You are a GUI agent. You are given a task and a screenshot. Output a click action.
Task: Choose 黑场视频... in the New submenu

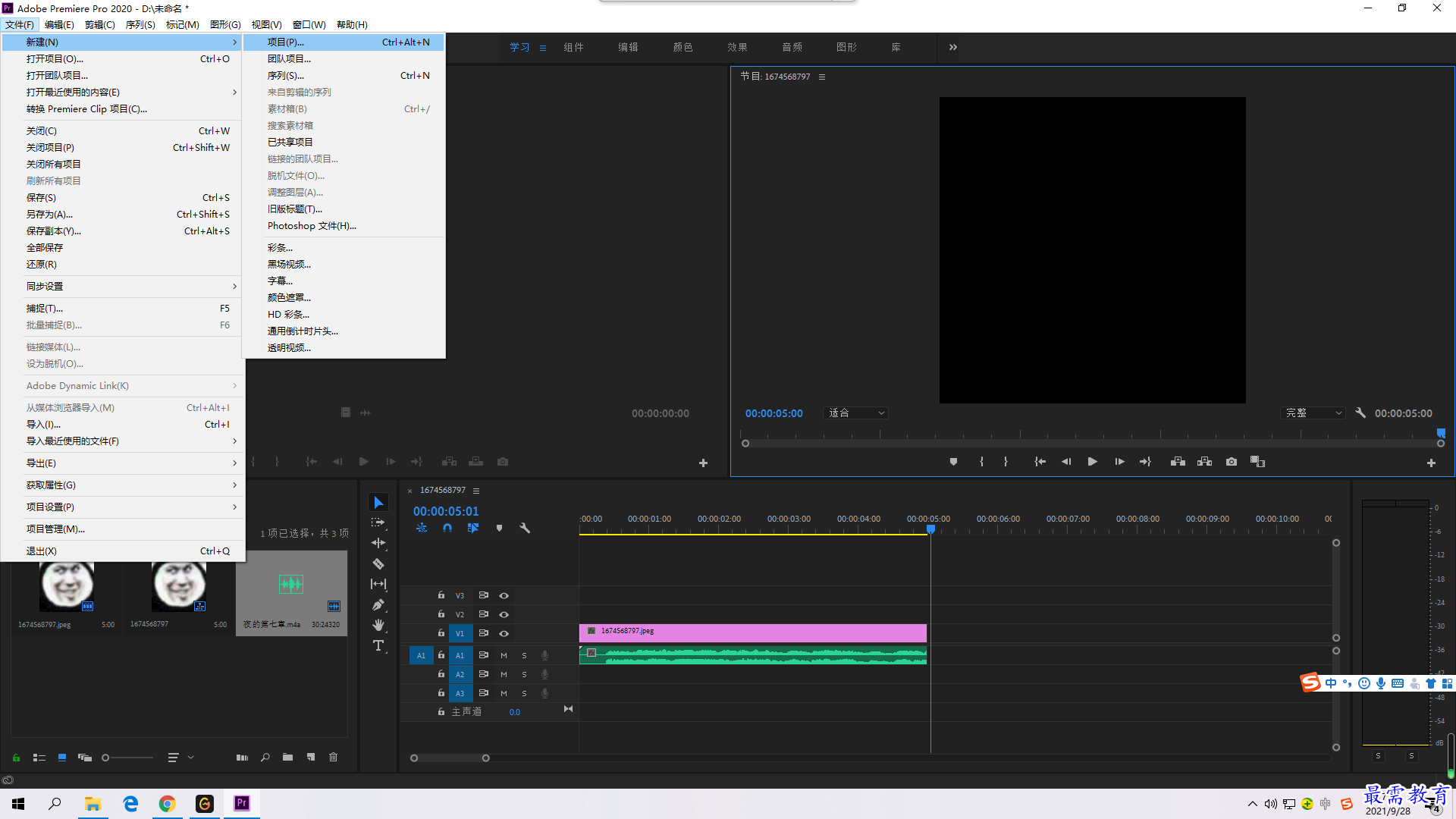344,265
